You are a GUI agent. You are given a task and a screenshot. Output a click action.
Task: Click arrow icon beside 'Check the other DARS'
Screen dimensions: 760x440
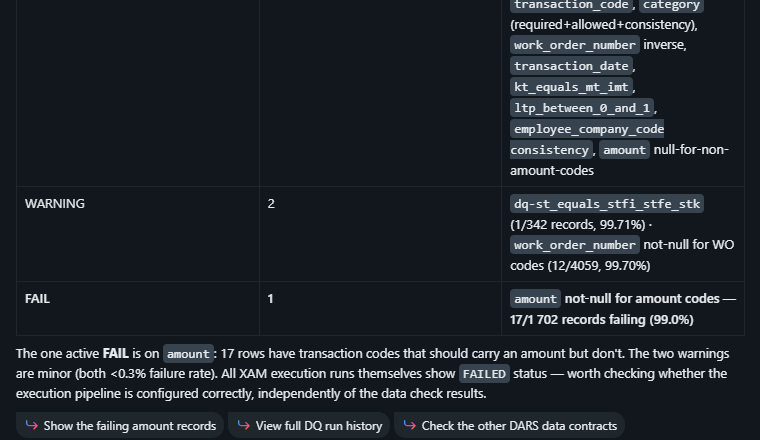410,425
